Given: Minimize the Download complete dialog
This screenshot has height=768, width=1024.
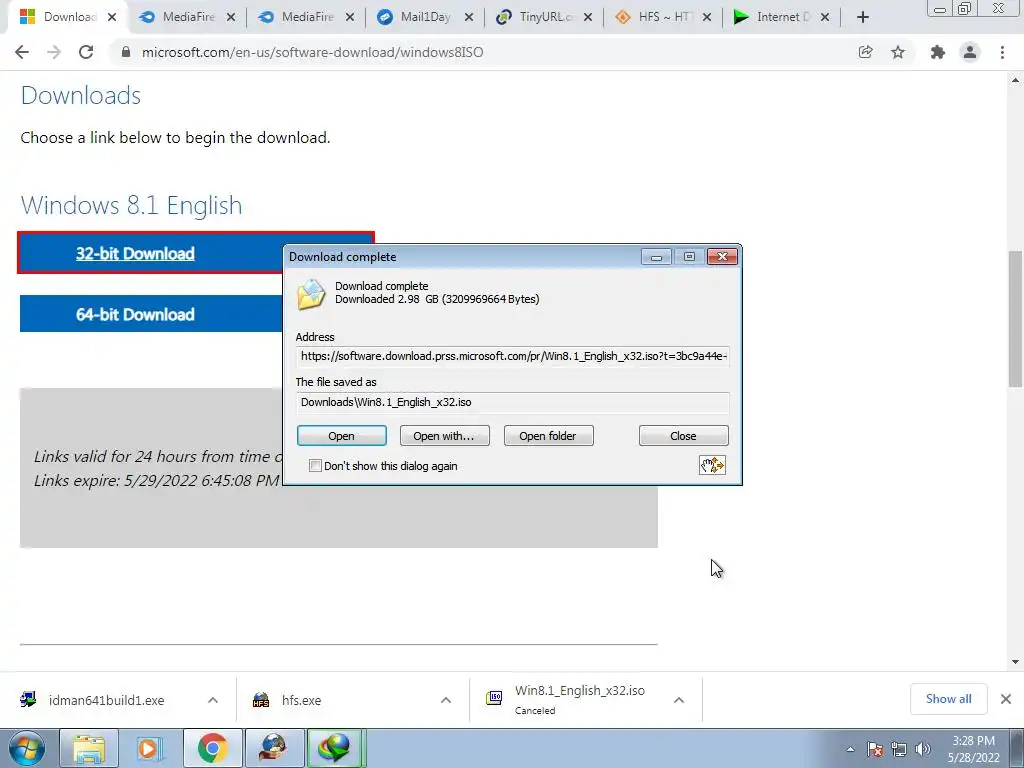Looking at the screenshot, I should coord(656,257).
